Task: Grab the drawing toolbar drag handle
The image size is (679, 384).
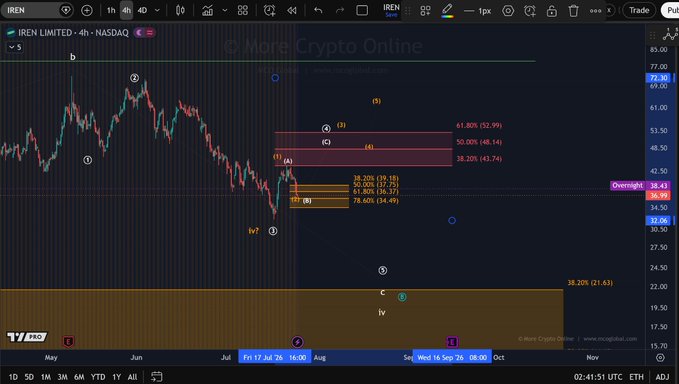Action: coord(408,11)
